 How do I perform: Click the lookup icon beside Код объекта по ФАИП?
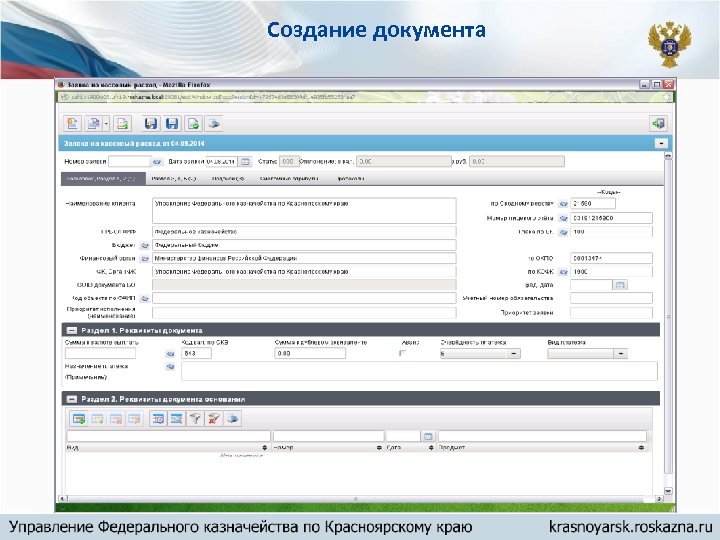coord(144,298)
